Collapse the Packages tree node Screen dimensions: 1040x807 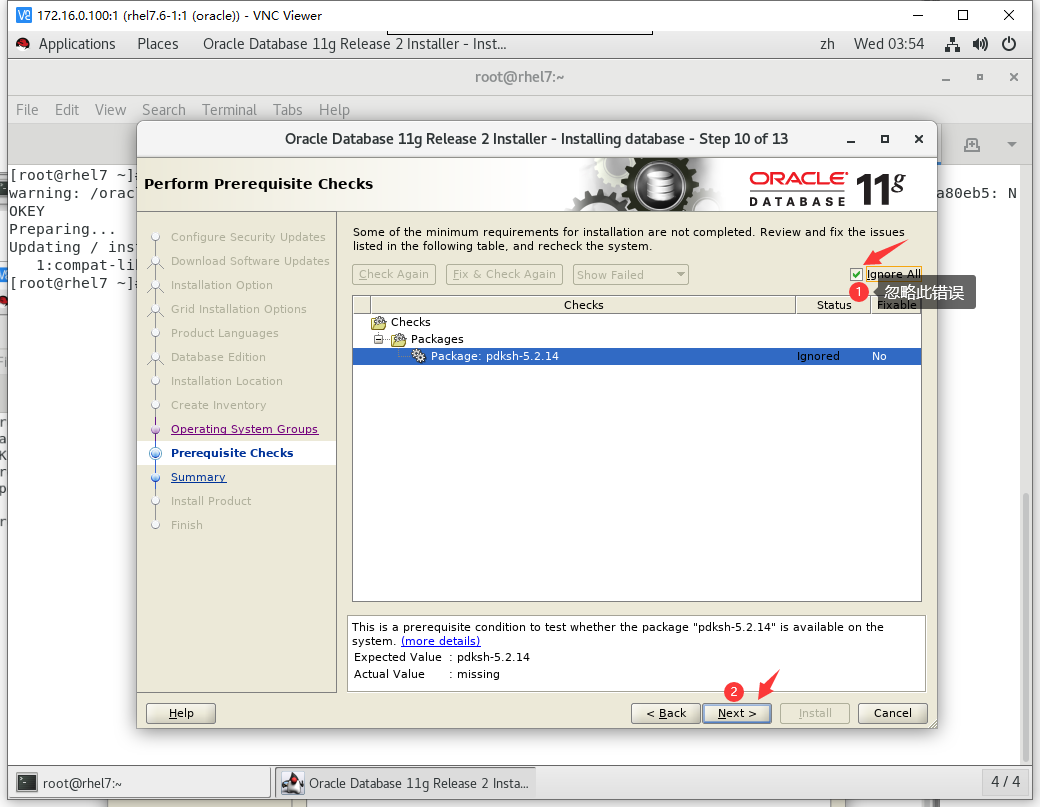click(378, 339)
